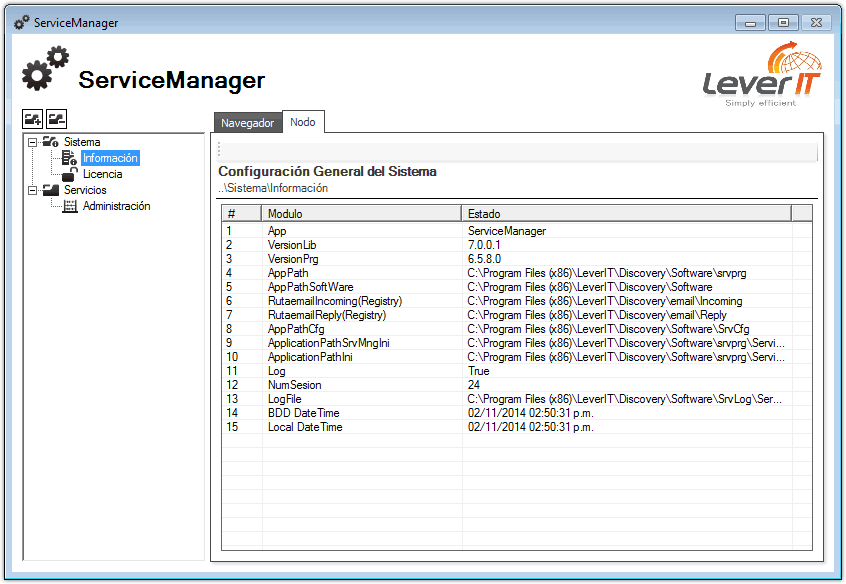The width and height of the screenshot is (846, 584).
Task: Close the ServiceManager window
Action: pos(816,23)
